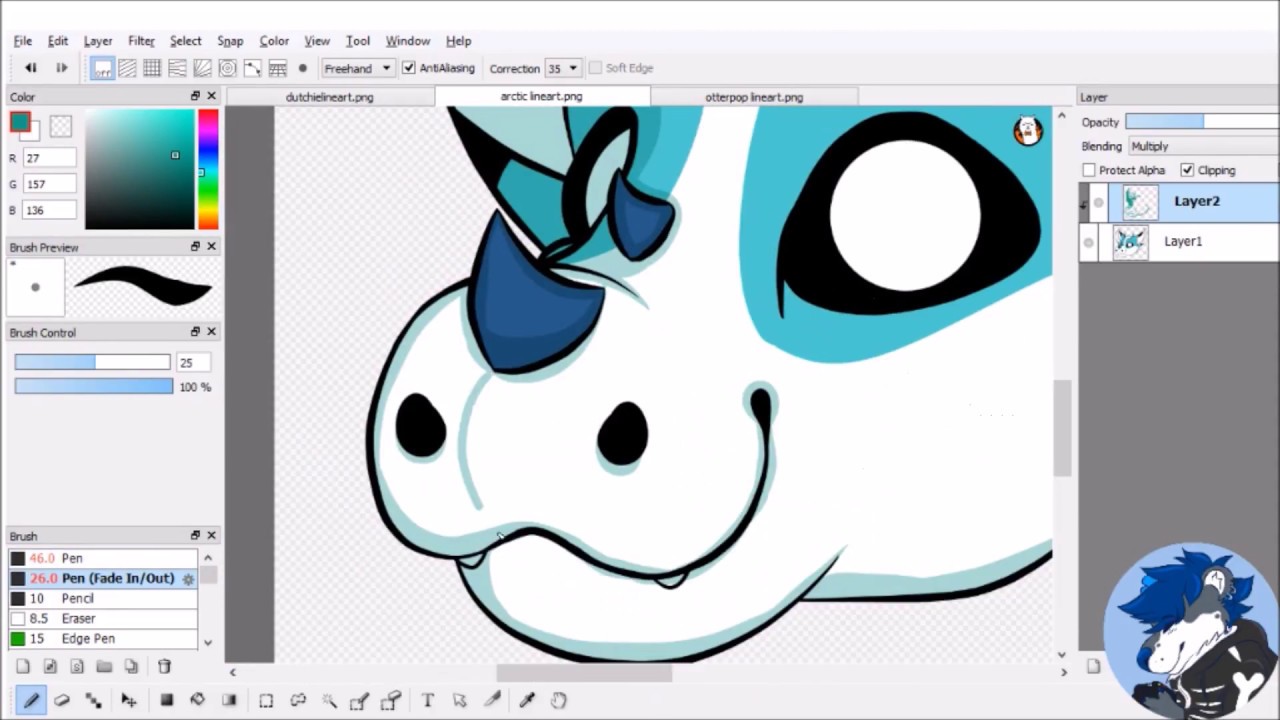The image size is (1280, 720).
Task: Turn snap off with Off icon
Action: point(102,68)
